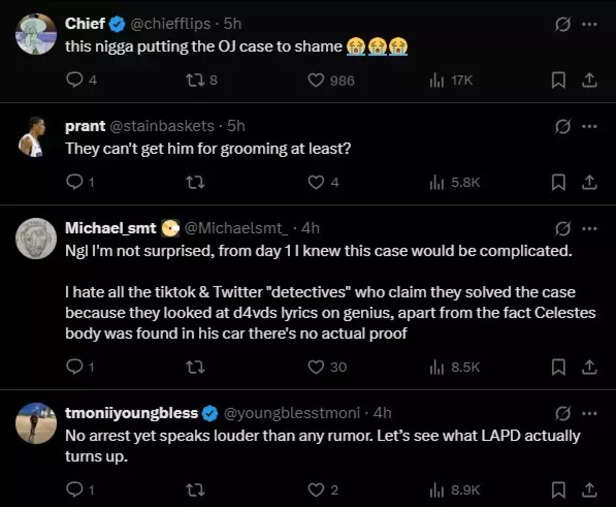616x507 pixels.
Task: Share Chief's tweet
Action: pos(589,80)
